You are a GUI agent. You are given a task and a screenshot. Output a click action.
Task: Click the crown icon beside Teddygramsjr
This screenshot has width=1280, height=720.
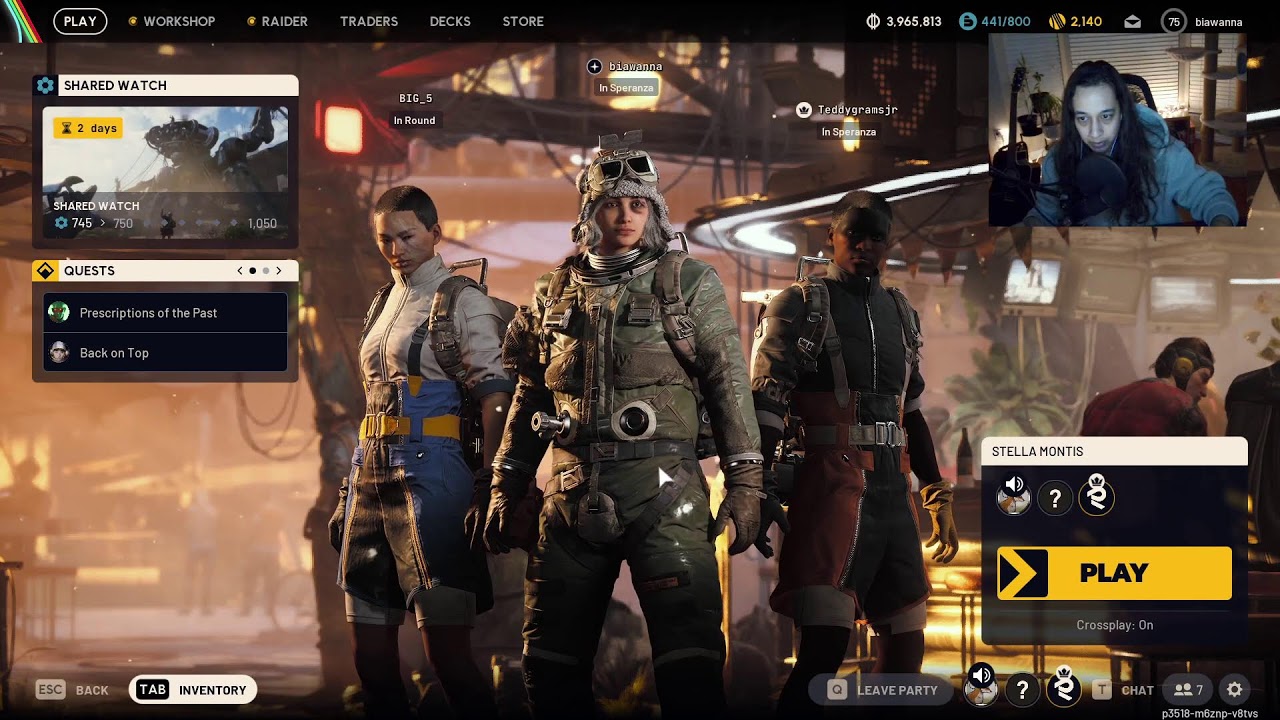click(x=803, y=110)
